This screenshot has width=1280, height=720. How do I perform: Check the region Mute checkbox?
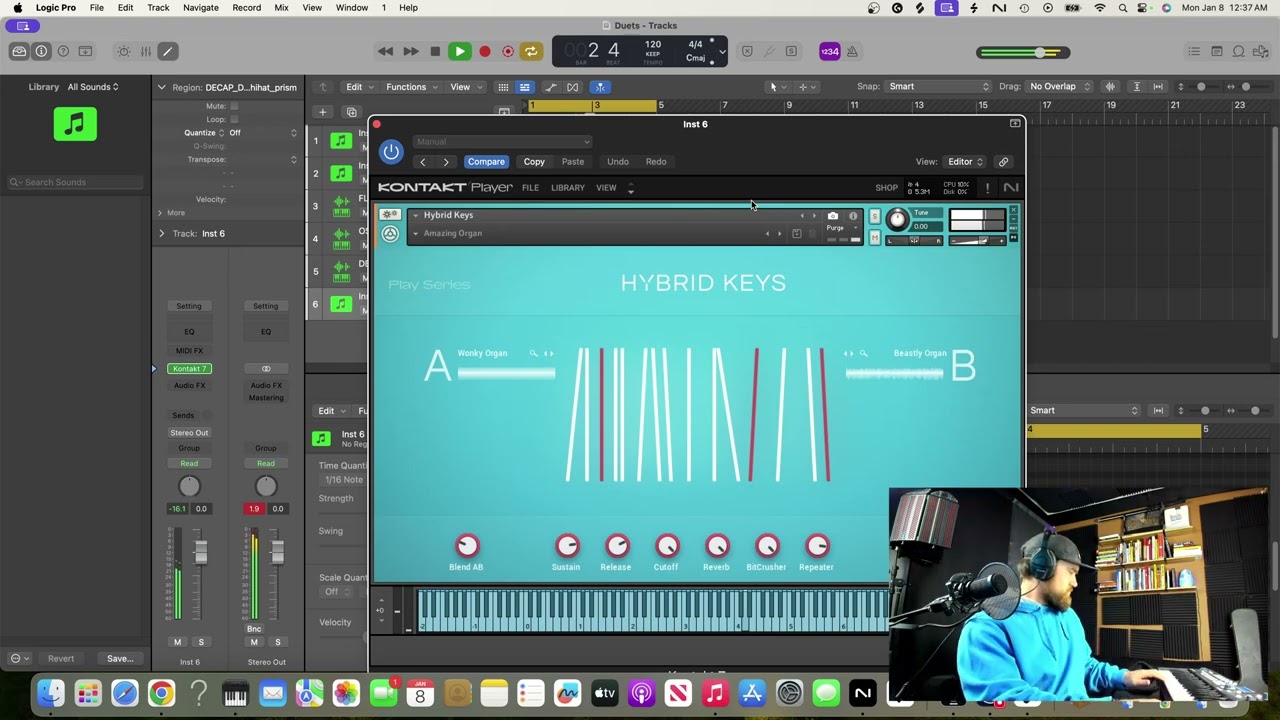[x=234, y=106]
